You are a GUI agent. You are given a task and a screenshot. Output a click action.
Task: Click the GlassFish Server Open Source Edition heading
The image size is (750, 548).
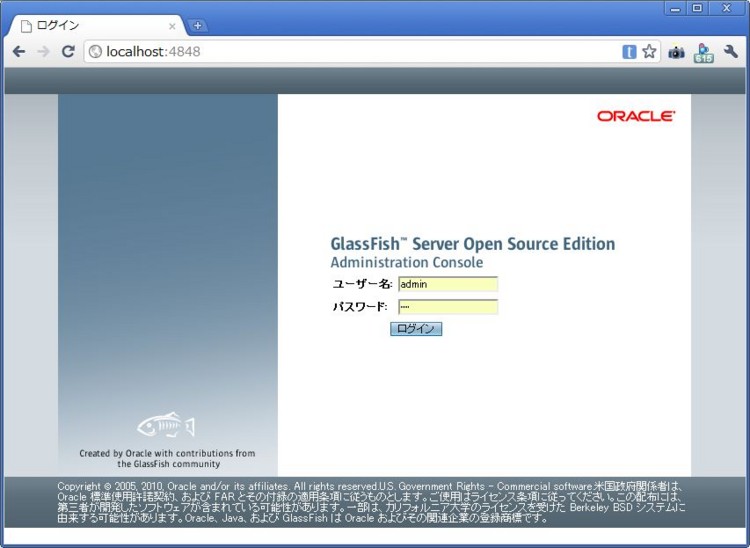click(473, 243)
